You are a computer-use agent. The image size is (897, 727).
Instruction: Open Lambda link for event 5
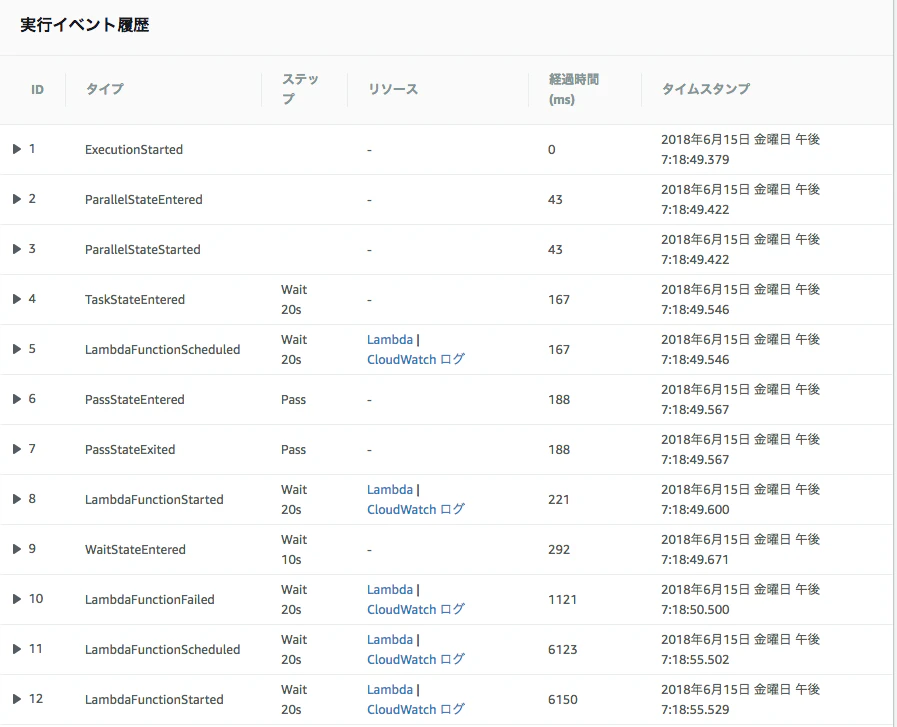click(390, 340)
